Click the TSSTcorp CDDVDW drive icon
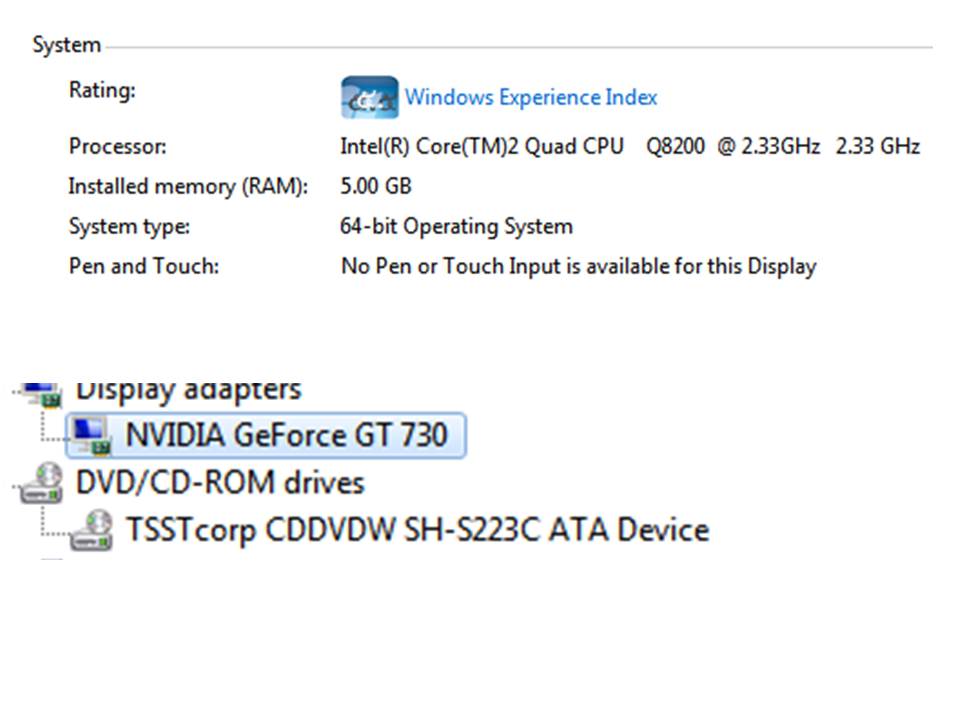This screenshot has width=960, height=720. pos(93,529)
